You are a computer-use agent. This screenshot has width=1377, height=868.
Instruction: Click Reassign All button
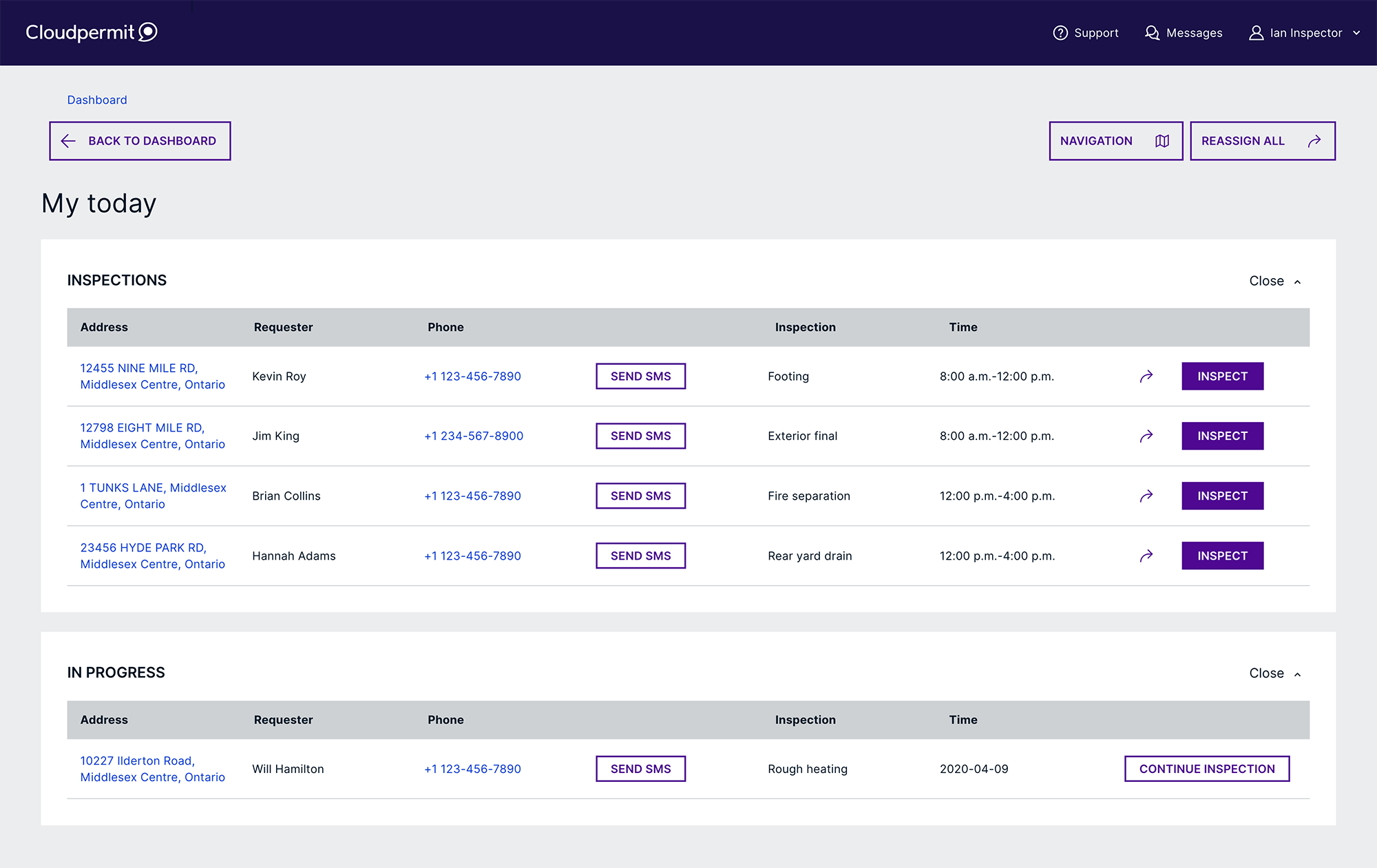tap(1262, 141)
